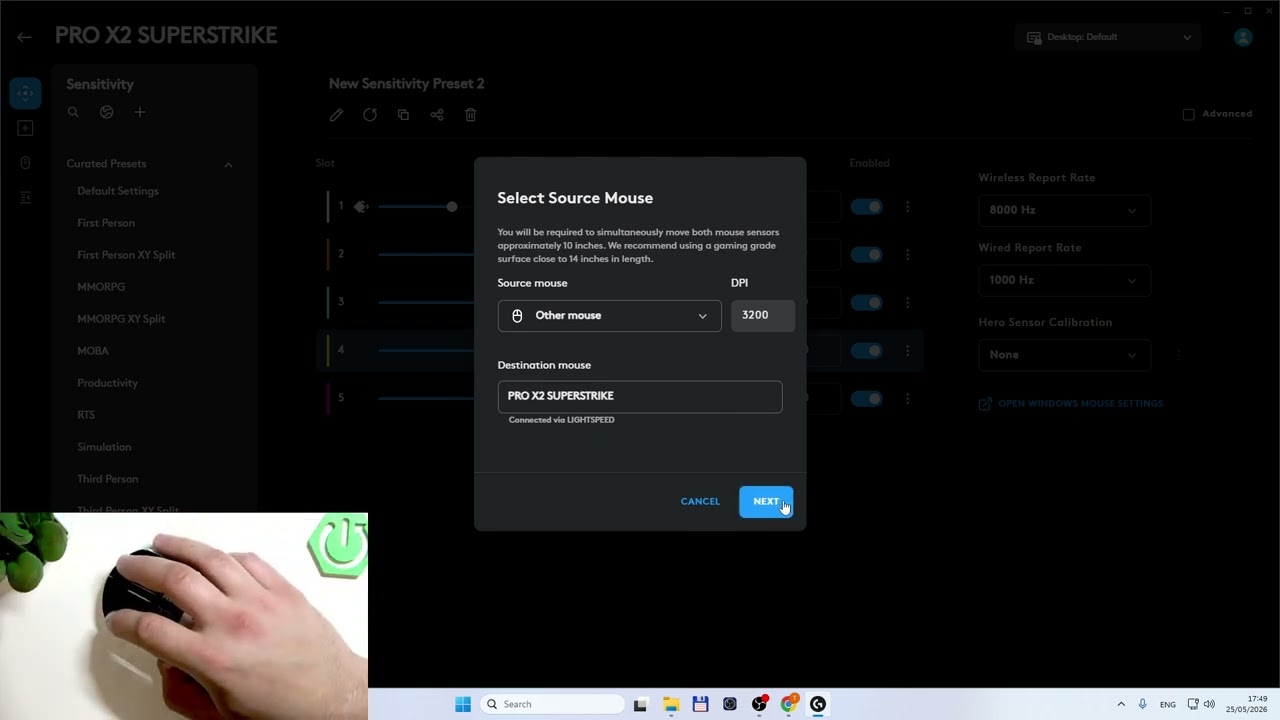Select the RTS preset

click(86, 415)
